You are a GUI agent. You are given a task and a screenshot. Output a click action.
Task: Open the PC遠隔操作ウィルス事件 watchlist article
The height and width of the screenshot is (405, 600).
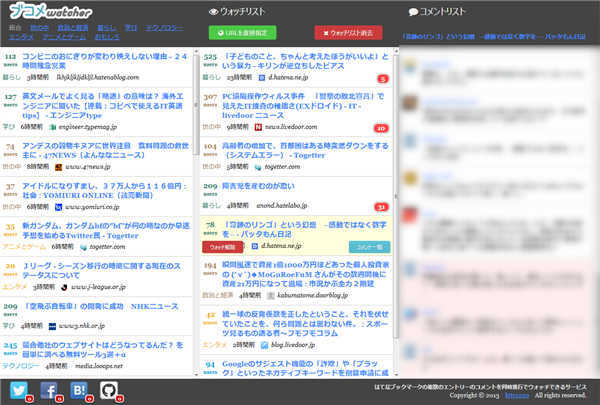(x=303, y=106)
